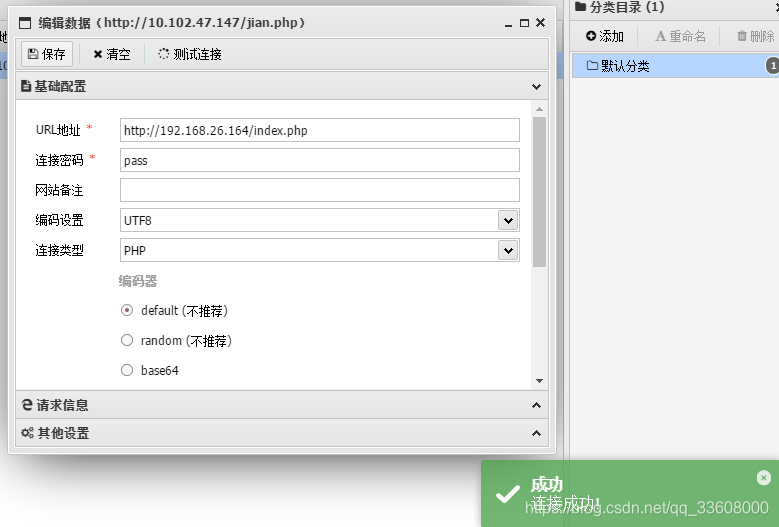Viewport: 779px width, 527px height.
Task: Test the connection with 测试连接
Action: click(190, 54)
